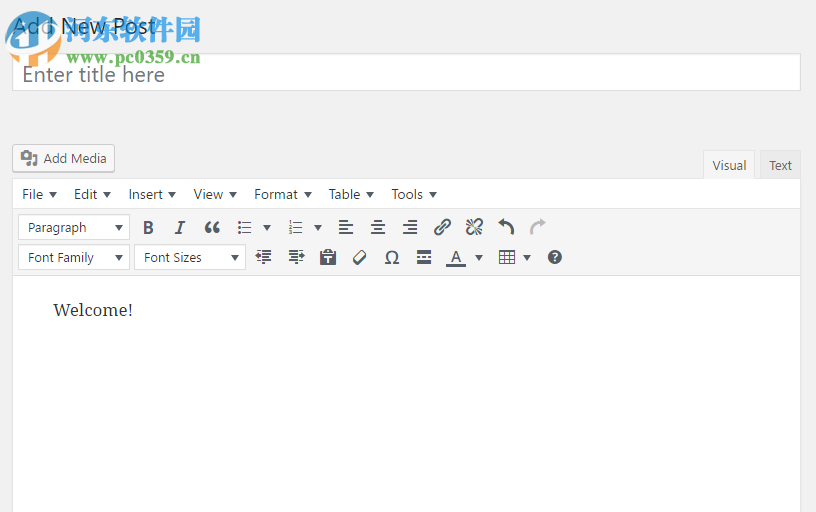Click the Add Media button
The width and height of the screenshot is (816, 512).
pos(63,158)
